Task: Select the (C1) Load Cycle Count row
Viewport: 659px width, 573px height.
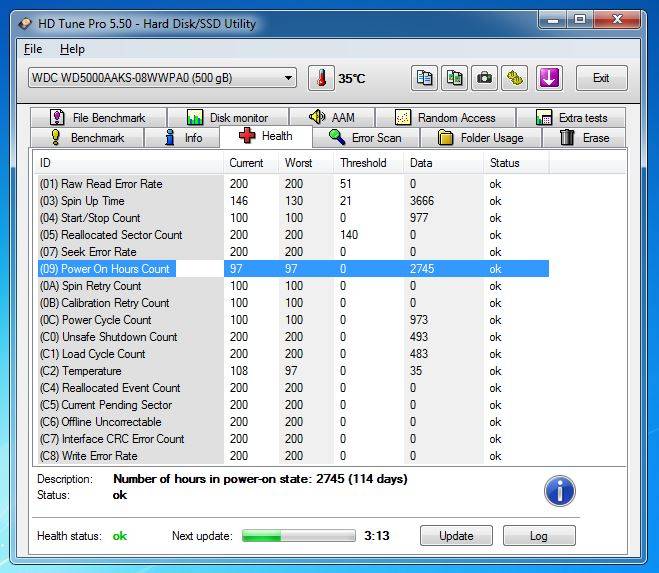Action: 293,354
